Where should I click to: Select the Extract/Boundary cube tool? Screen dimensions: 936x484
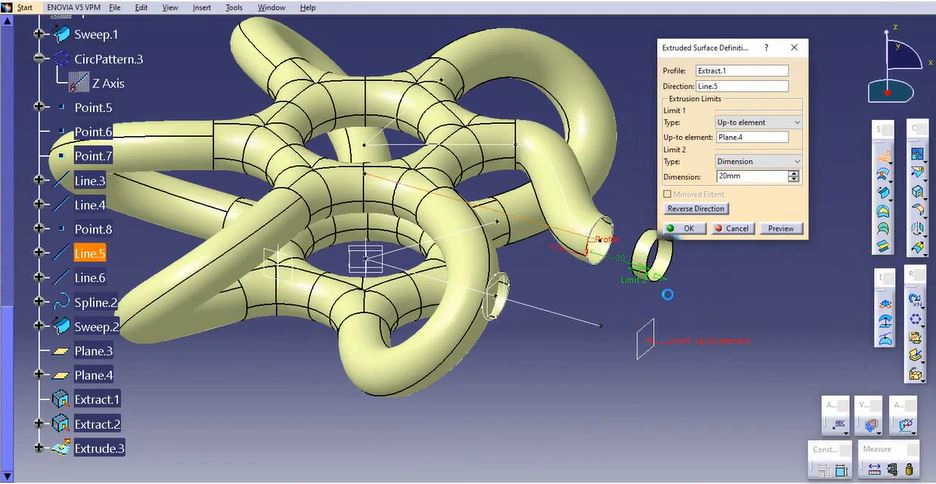click(x=917, y=192)
